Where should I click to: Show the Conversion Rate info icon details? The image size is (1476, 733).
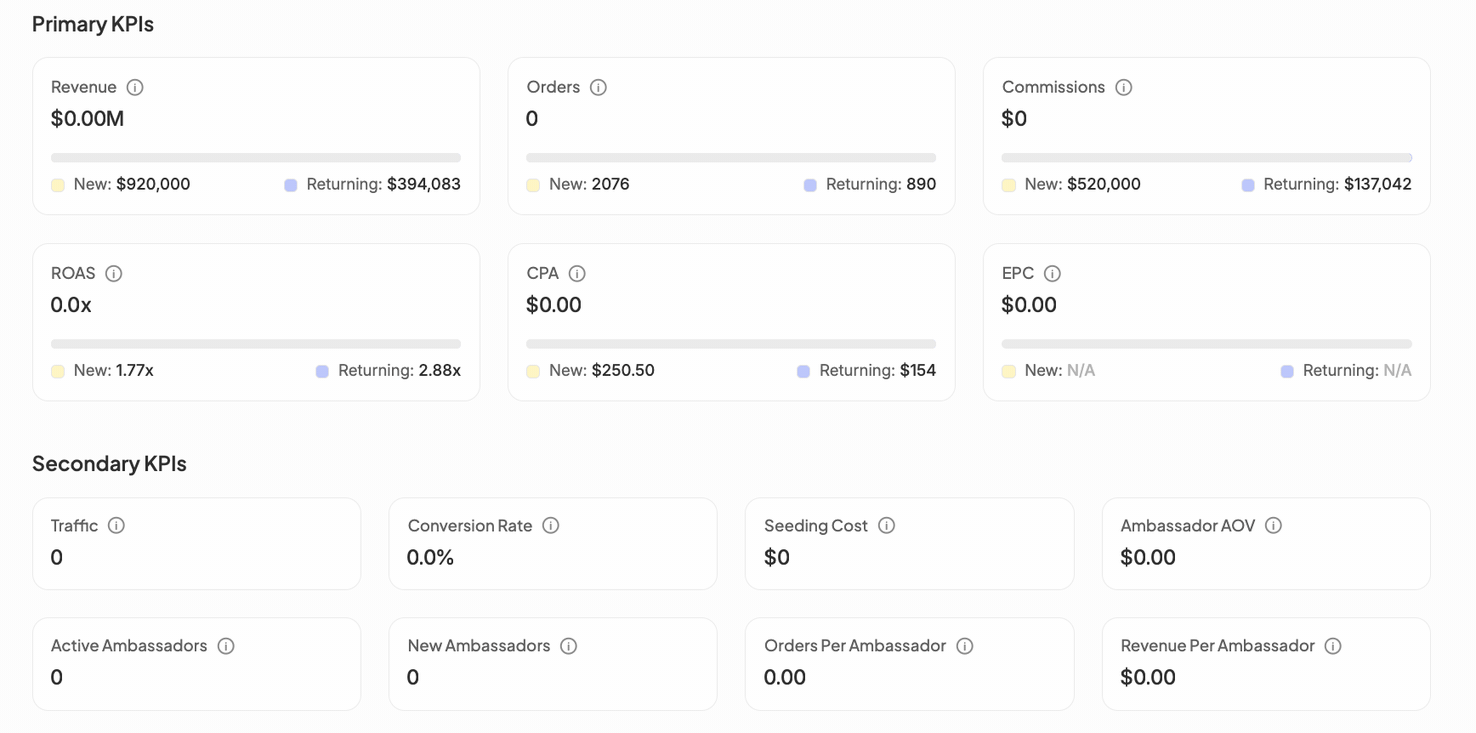[550, 525]
